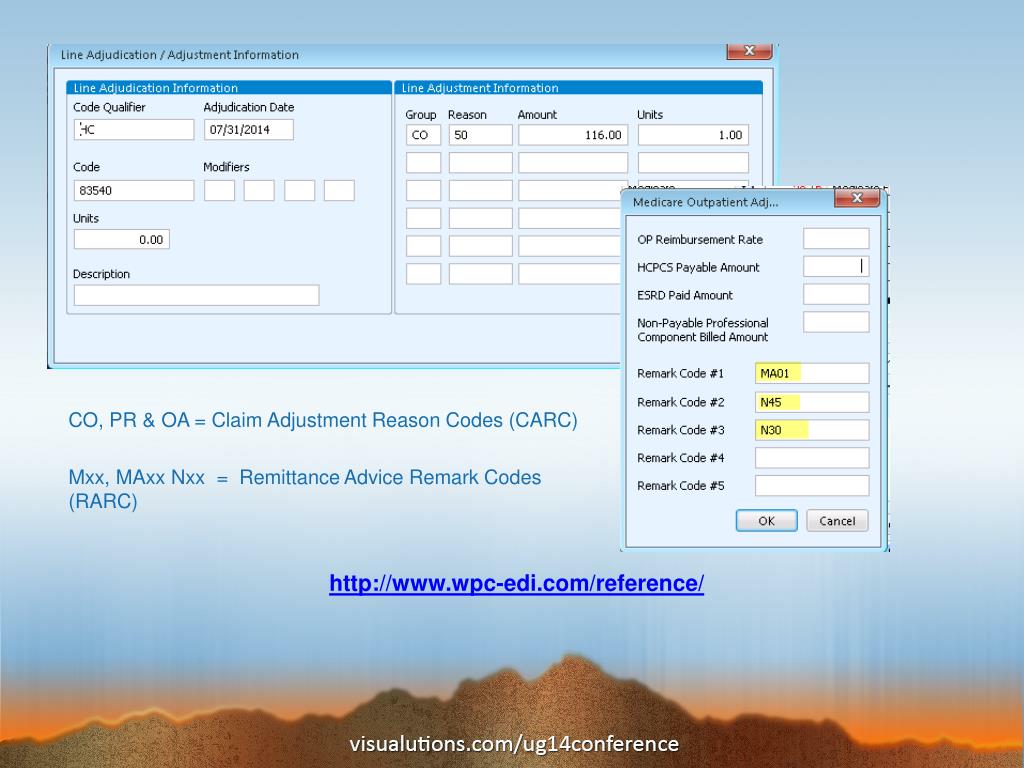The height and width of the screenshot is (768, 1024).
Task: Click the ESRD Paid Amount field
Action: pyautogui.click(x=836, y=295)
